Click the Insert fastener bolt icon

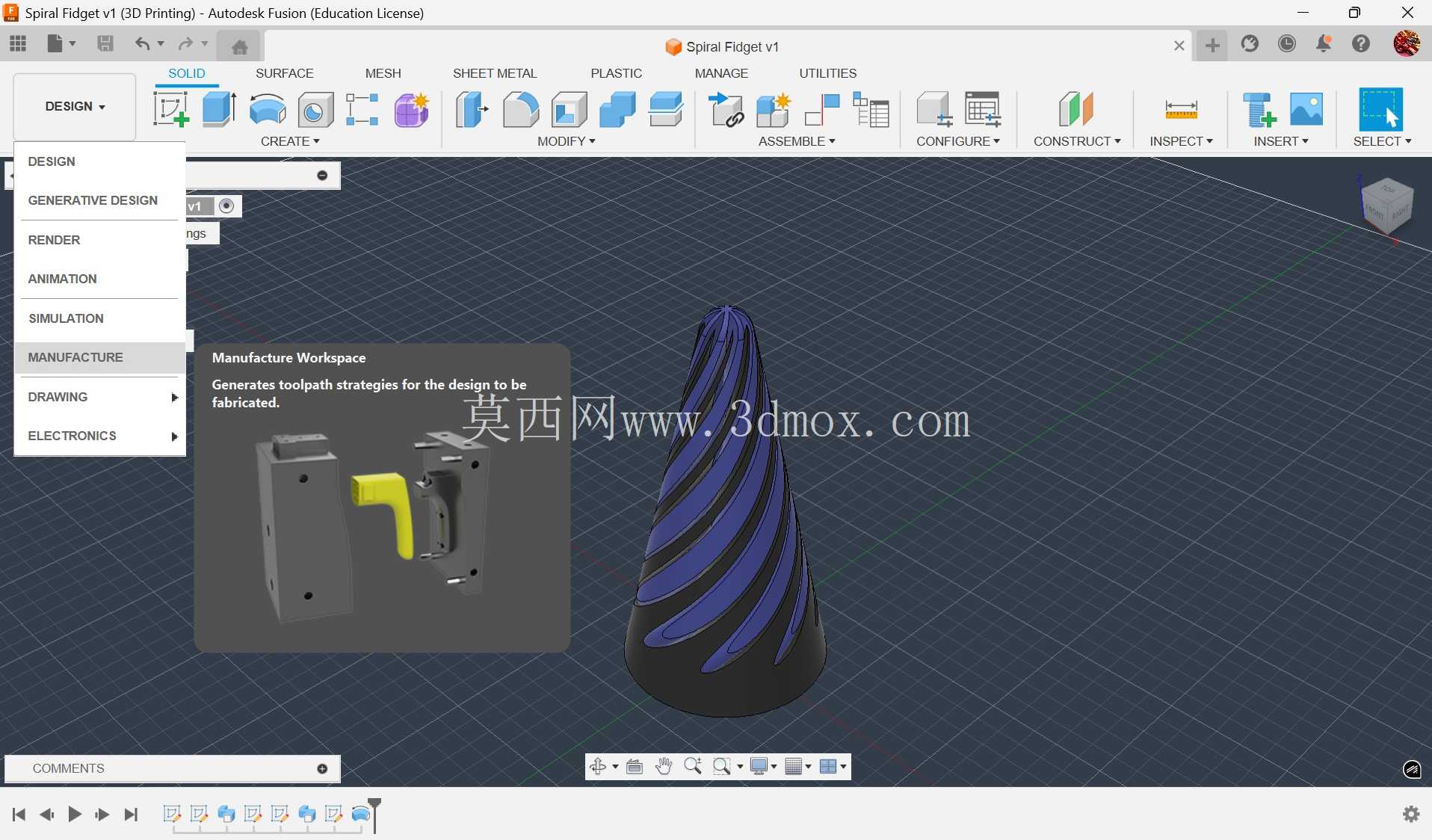(x=1259, y=109)
